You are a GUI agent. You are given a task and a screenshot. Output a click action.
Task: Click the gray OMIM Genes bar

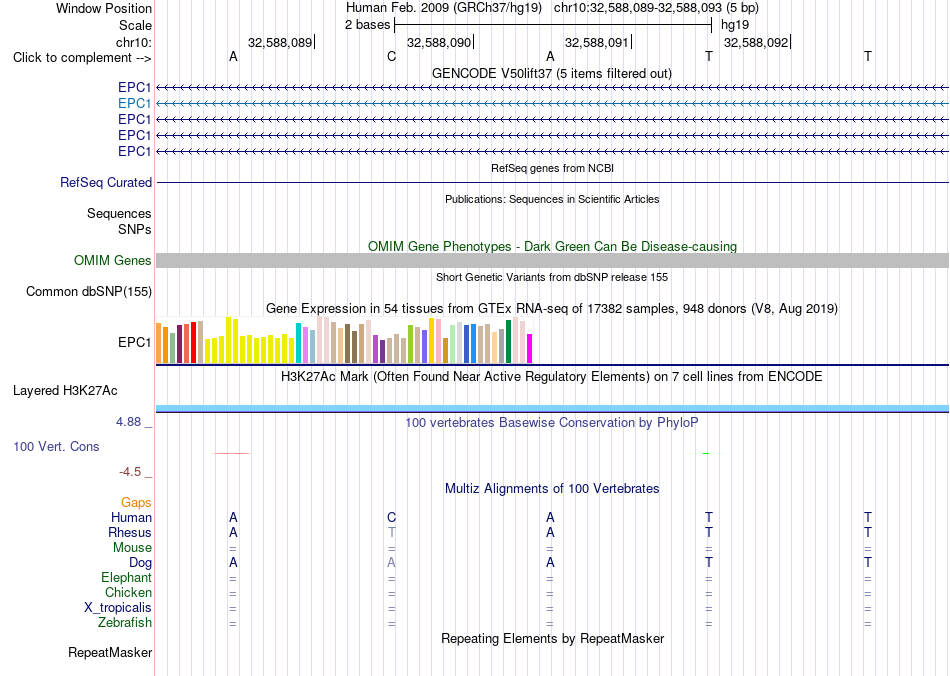pyautogui.click(x=553, y=260)
